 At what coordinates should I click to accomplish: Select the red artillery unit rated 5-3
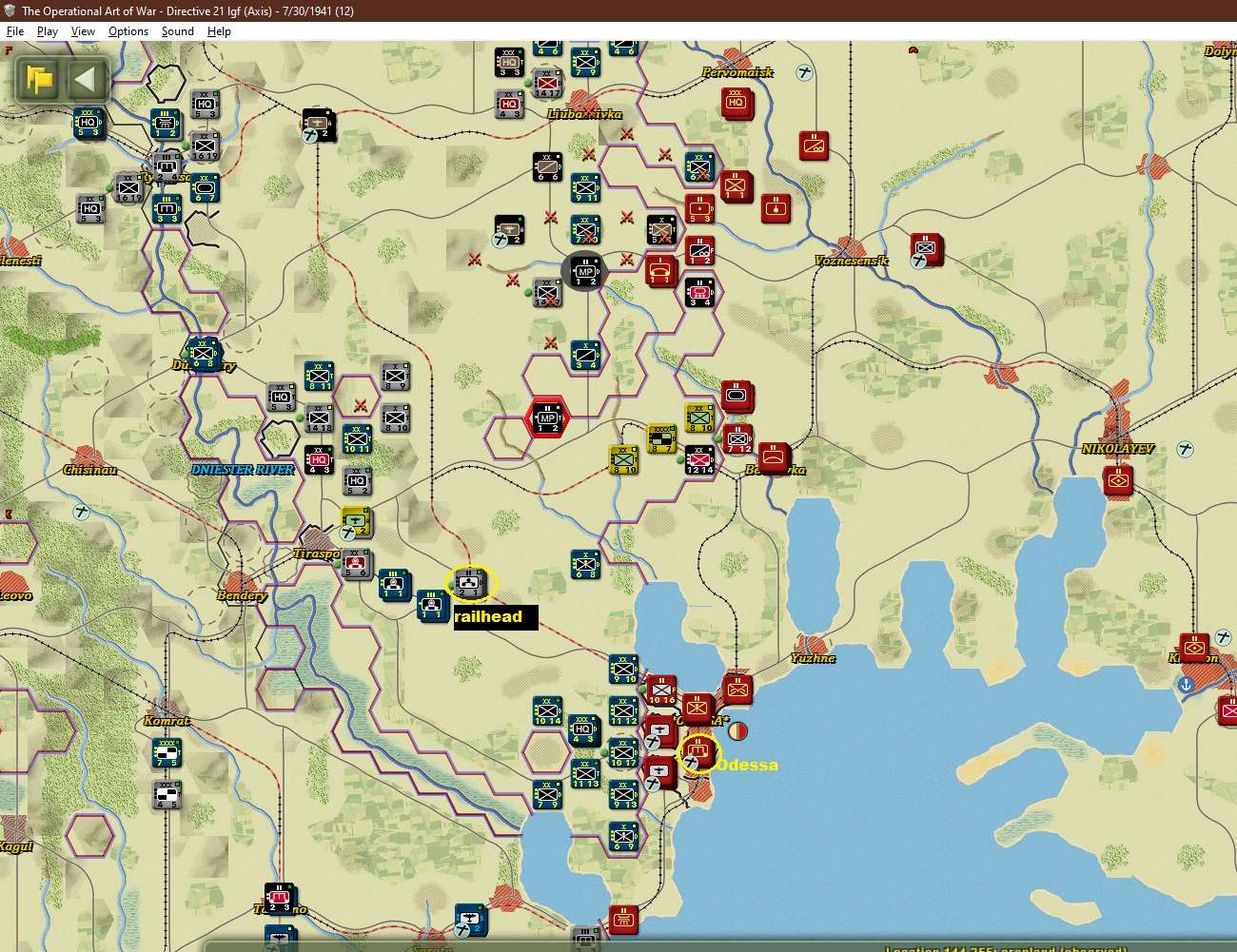(x=699, y=208)
